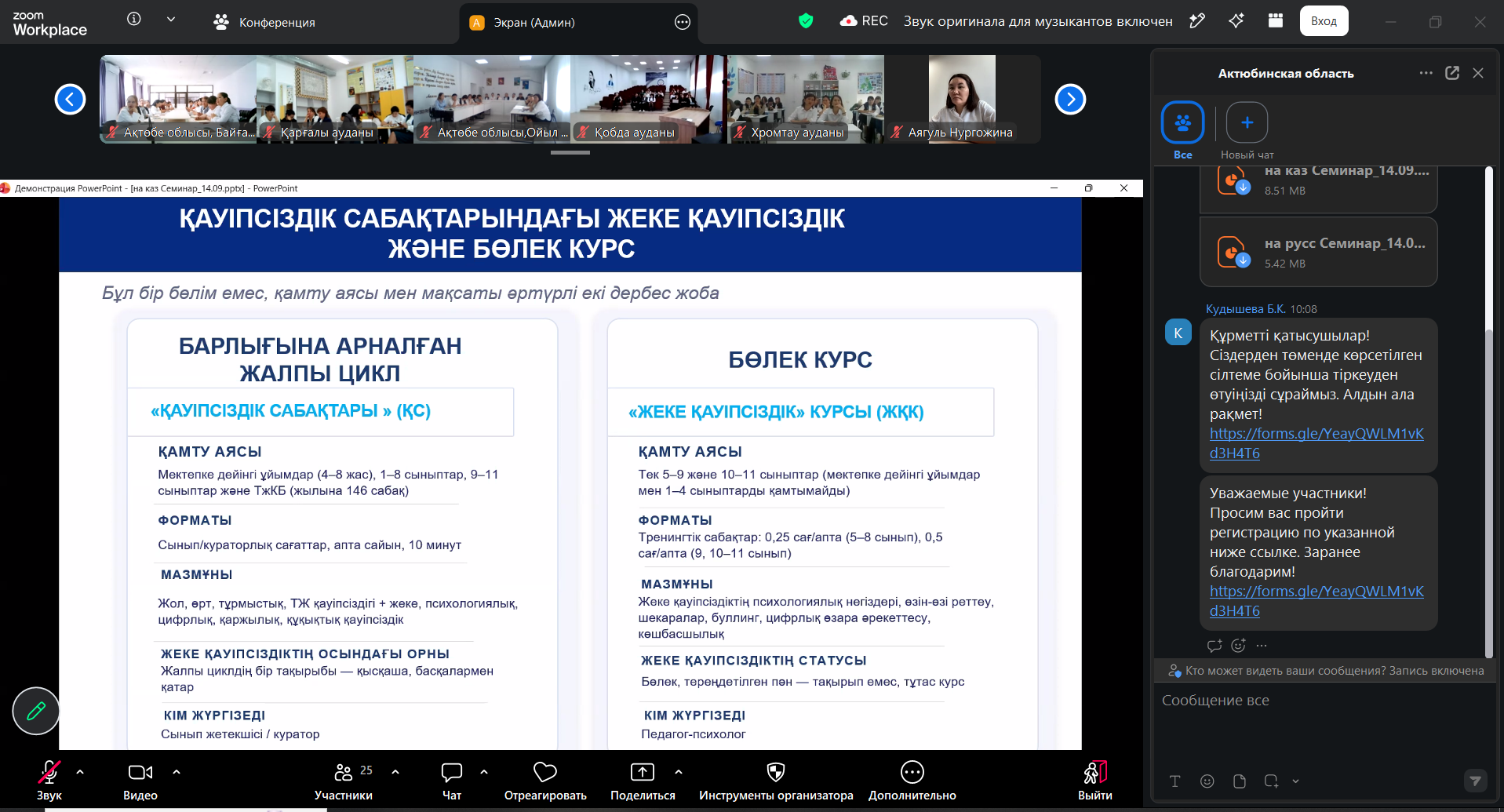This screenshot has height=812, width=1504.
Task: Pop out the chat panel window
Action: (x=1452, y=73)
